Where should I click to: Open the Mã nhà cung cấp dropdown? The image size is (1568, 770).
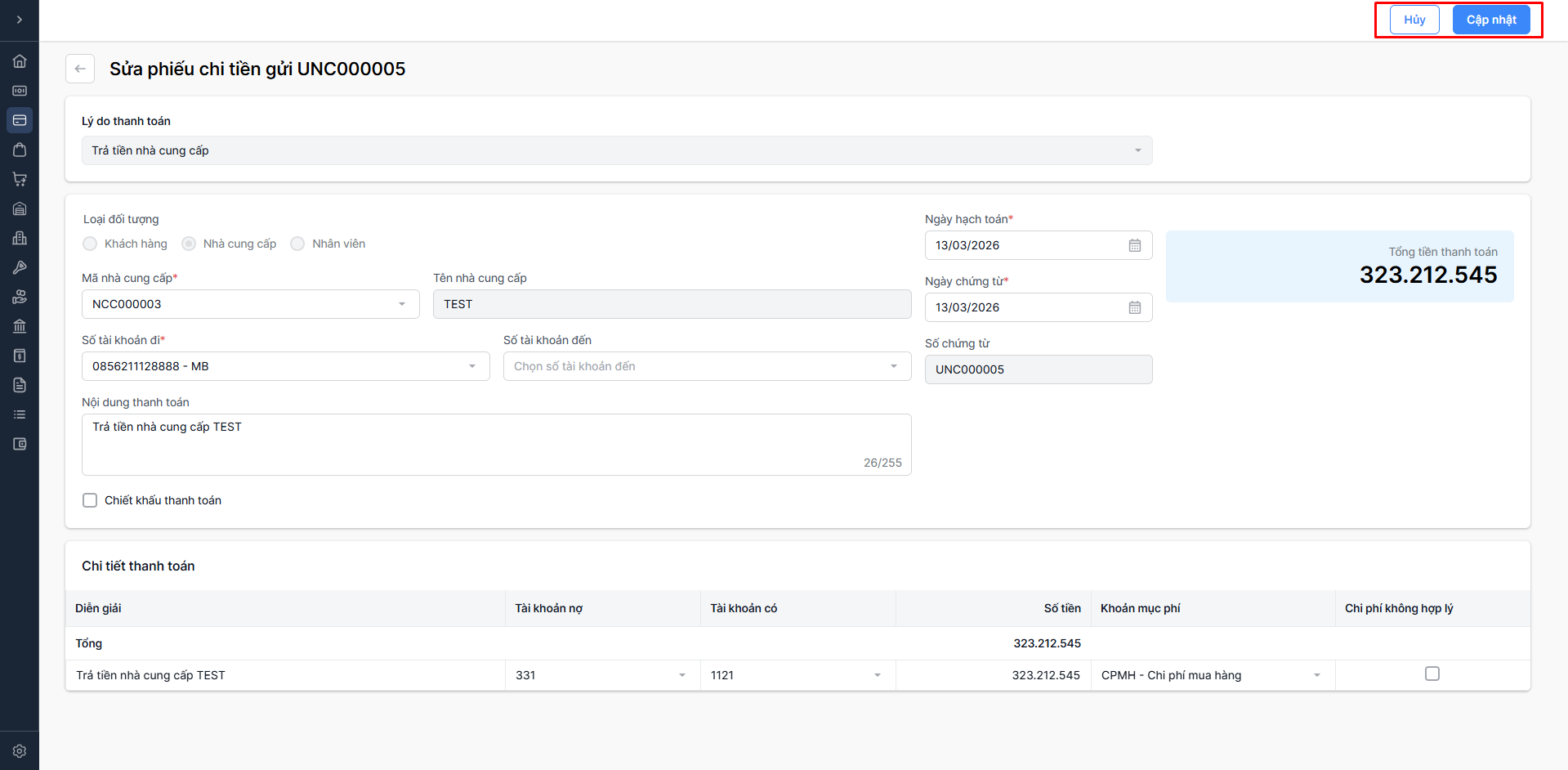point(250,304)
